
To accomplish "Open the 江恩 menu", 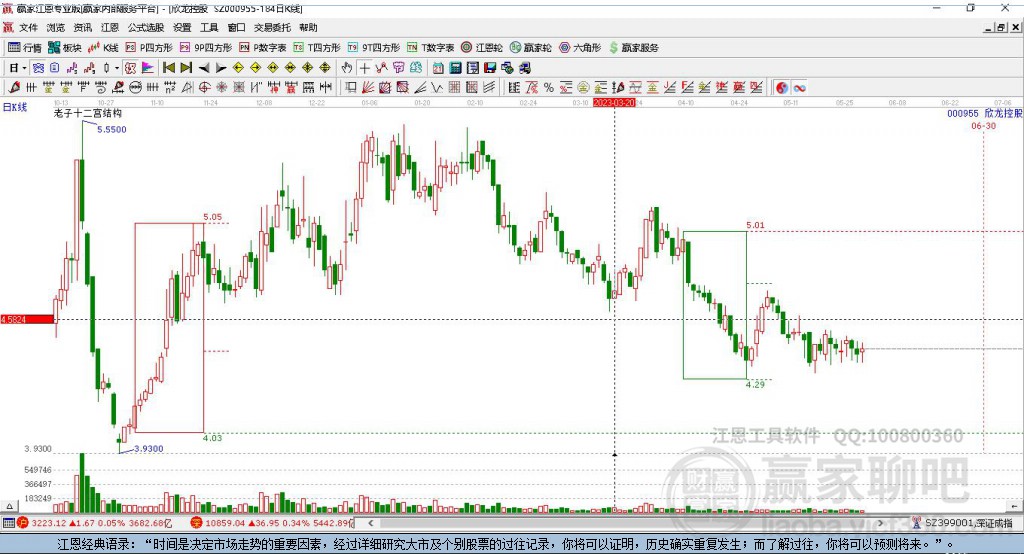I will click(110, 27).
